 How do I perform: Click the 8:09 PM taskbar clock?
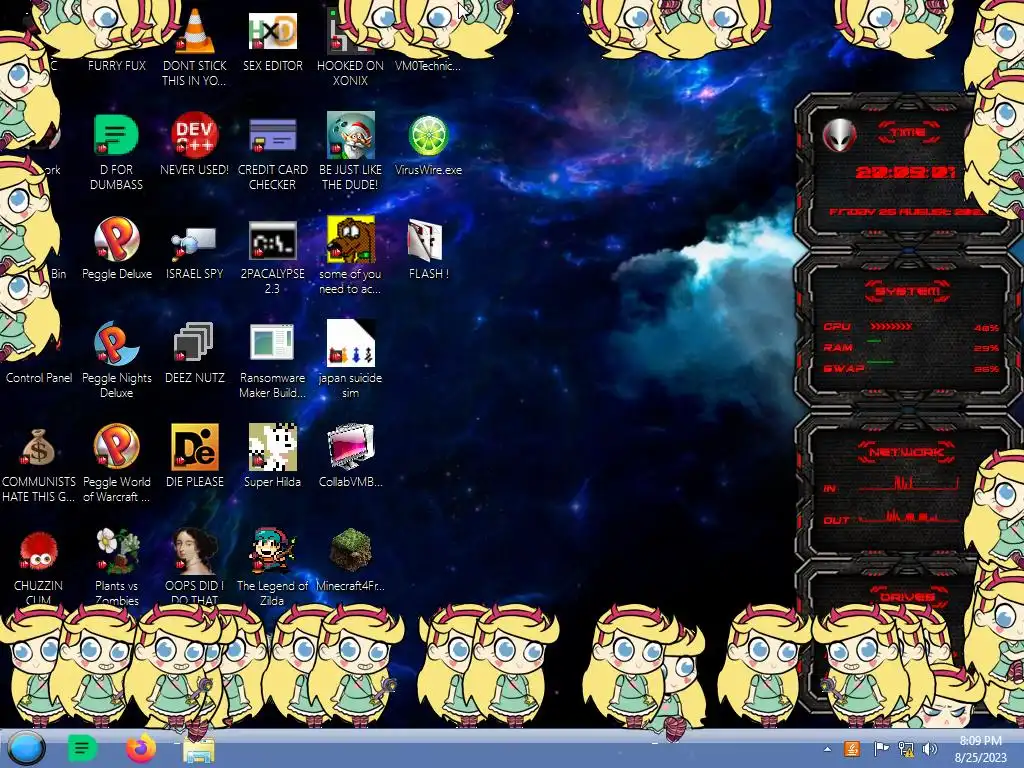[x=980, y=749]
